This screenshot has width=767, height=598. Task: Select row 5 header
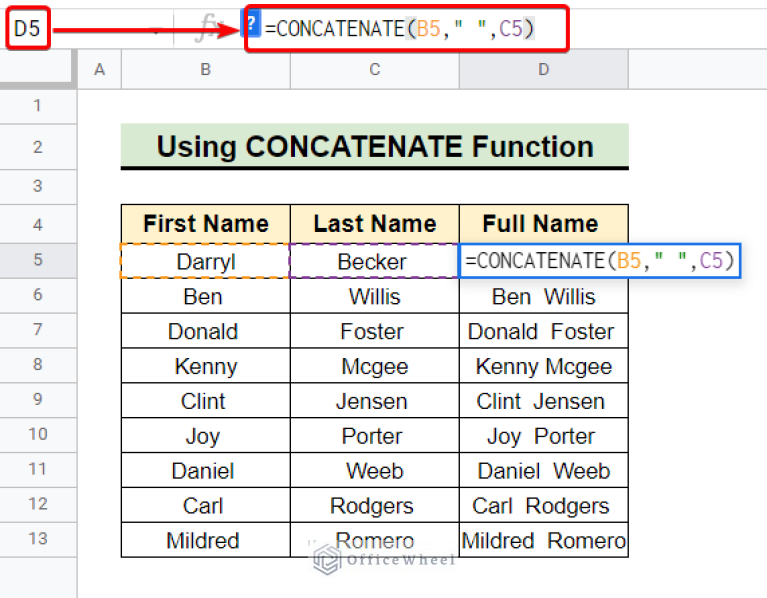coord(38,260)
